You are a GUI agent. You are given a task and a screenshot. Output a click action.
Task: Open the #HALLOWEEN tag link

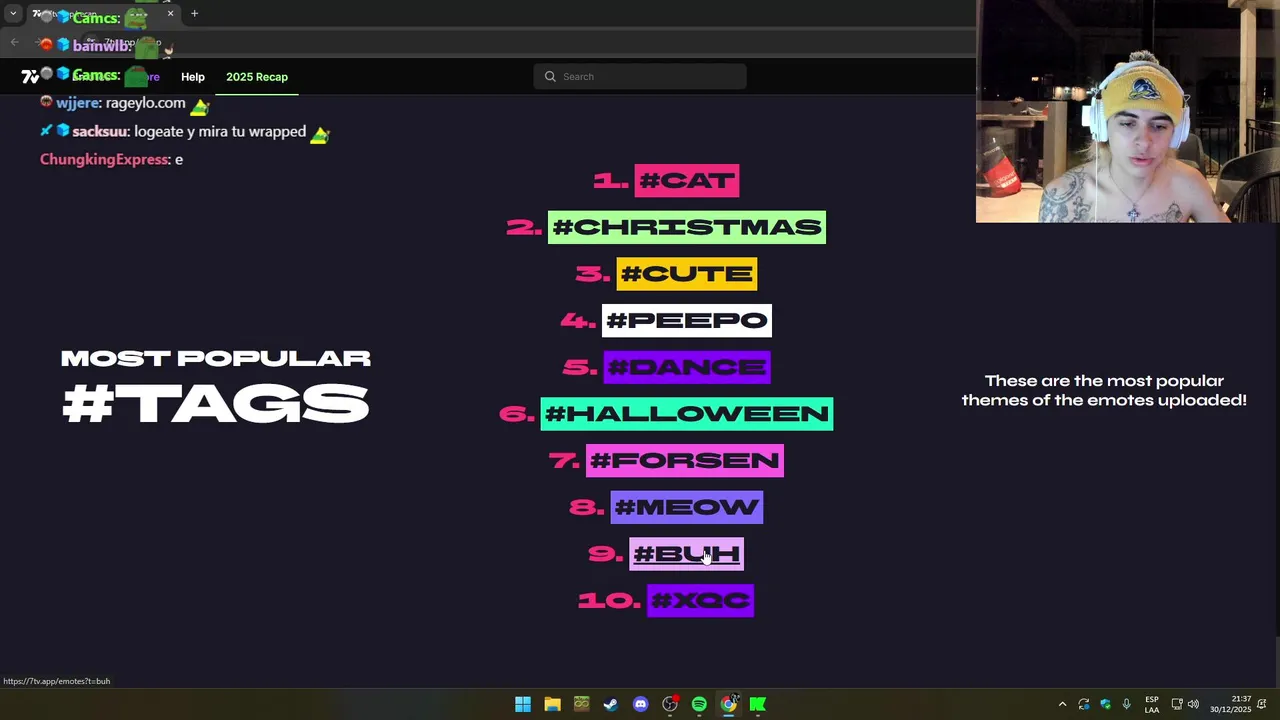687,414
